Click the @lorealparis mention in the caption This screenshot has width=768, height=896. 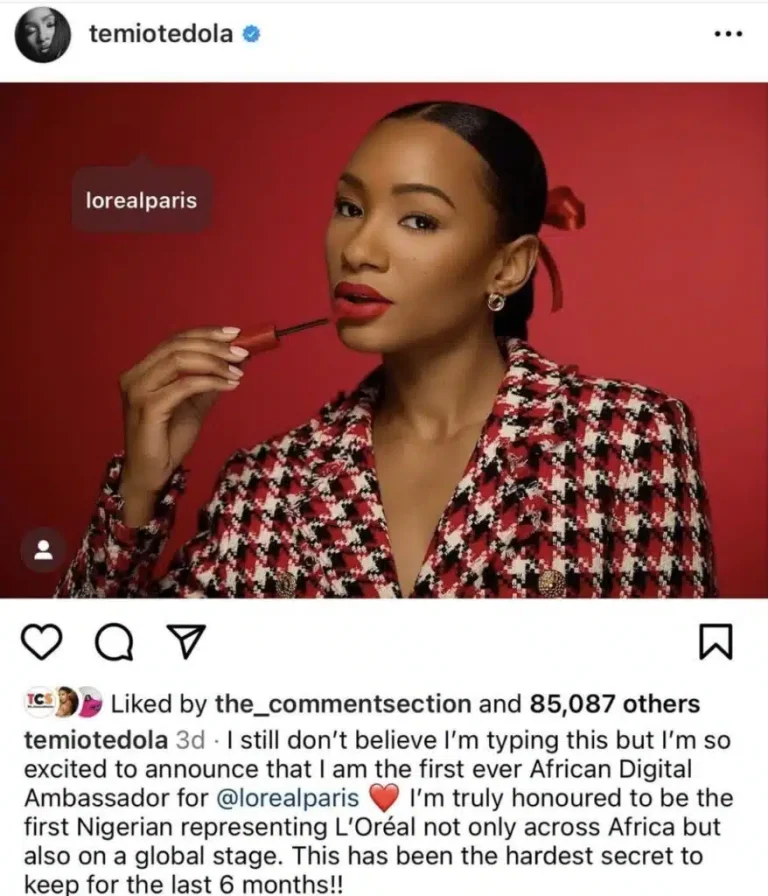287,798
